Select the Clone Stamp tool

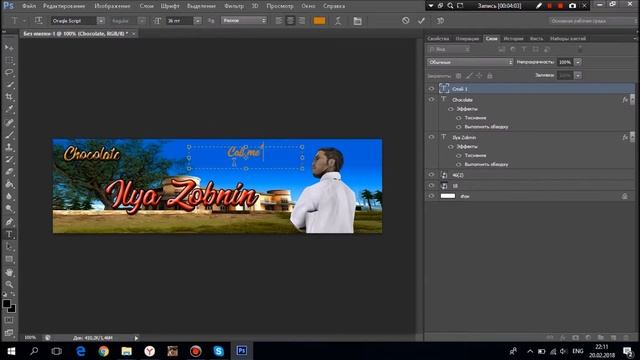click(x=9, y=147)
